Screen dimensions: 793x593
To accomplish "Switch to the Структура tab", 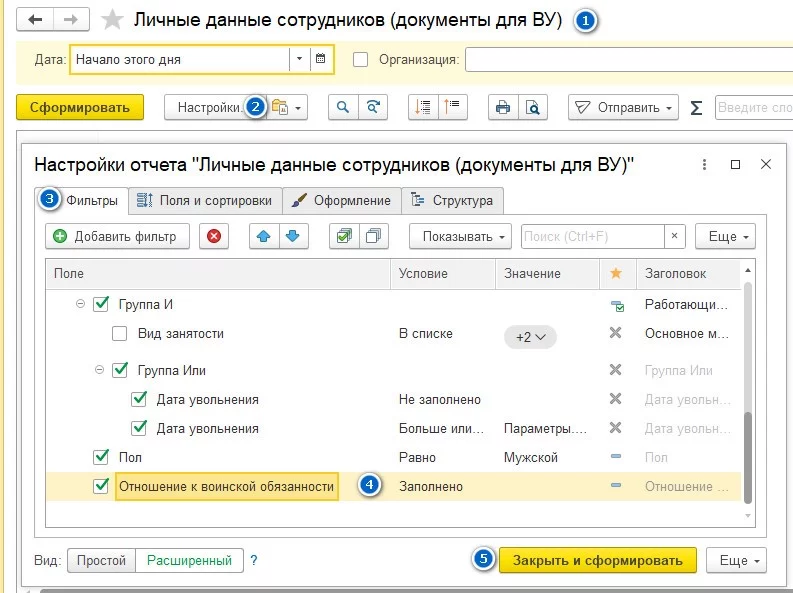I will (453, 200).
